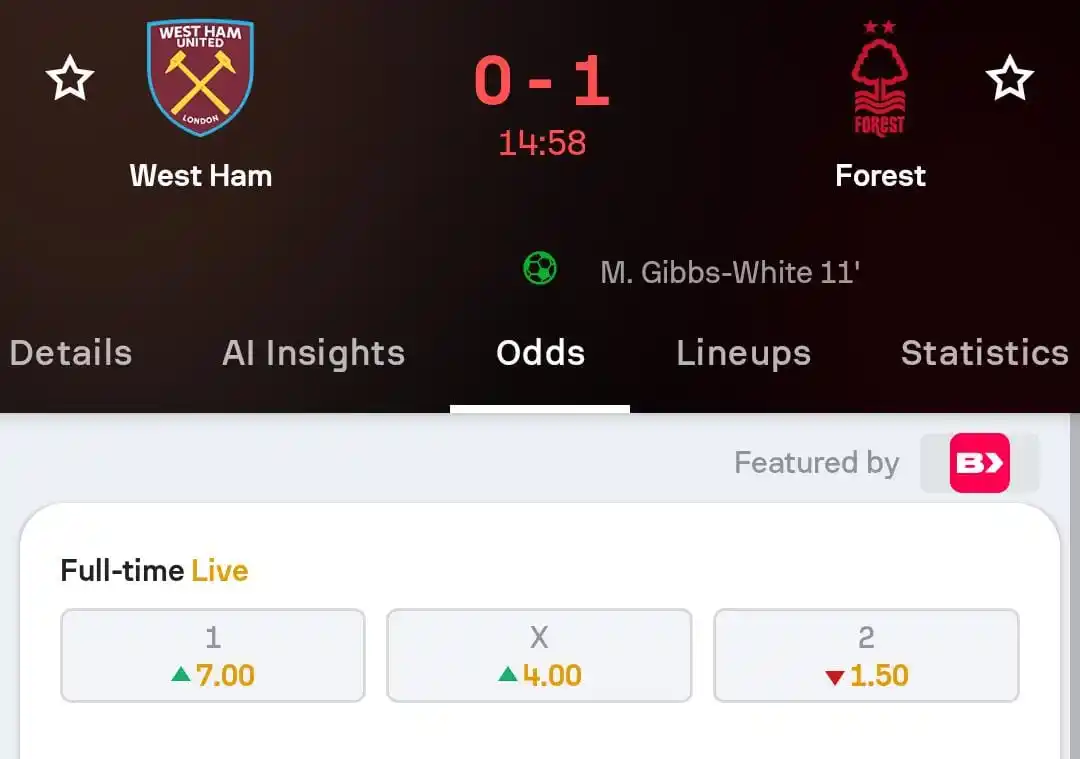1080x759 pixels.
Task: Click the Forest team name
Action: (x=880, y=176)
